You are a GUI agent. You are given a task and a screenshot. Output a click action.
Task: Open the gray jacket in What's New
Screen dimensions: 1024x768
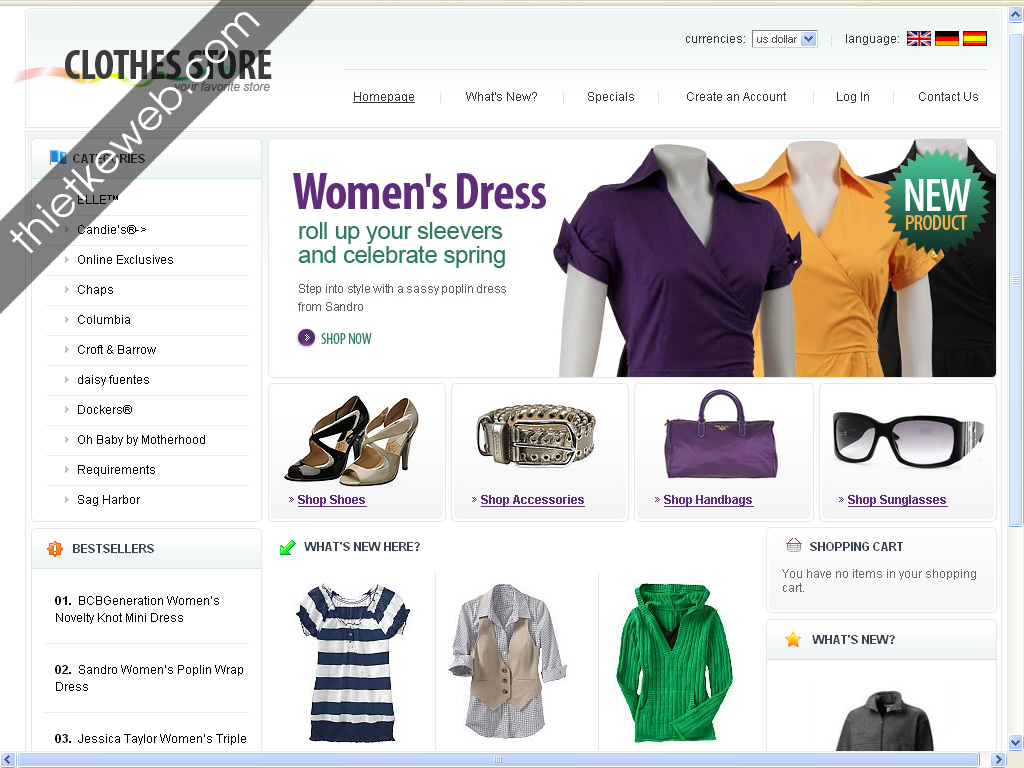[884, 721]
